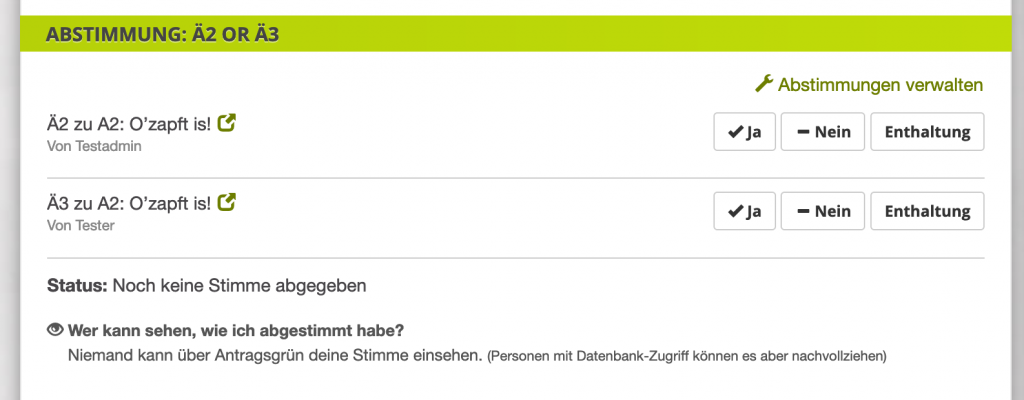Viewport: 1024px width, 400px height.
Task: Open external link icon next to Ä2 title
Action: pos(227,122)
